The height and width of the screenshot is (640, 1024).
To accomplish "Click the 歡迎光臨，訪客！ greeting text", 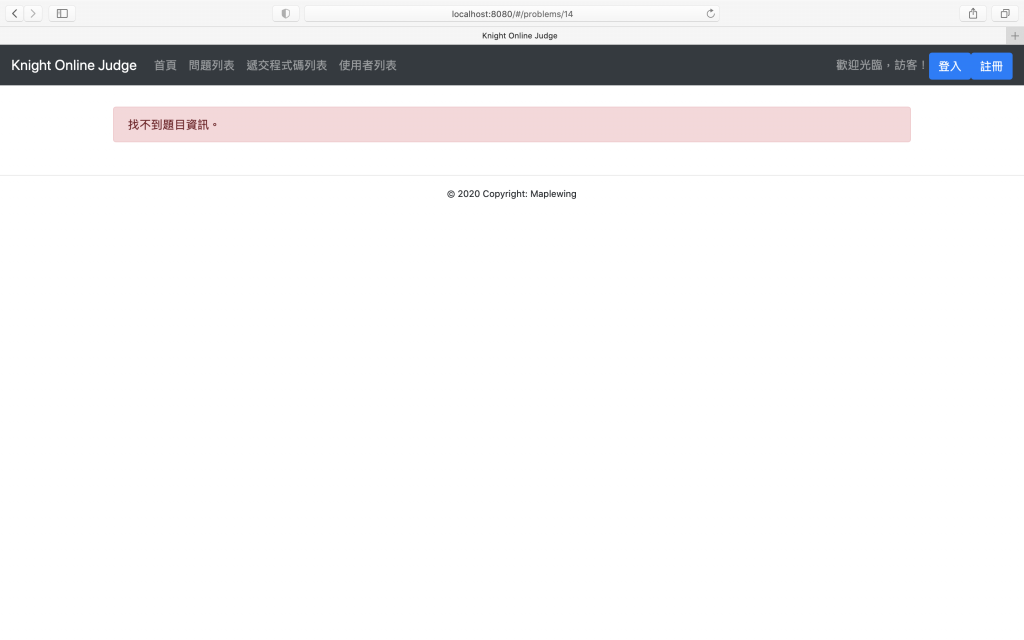I will [880, 65].
